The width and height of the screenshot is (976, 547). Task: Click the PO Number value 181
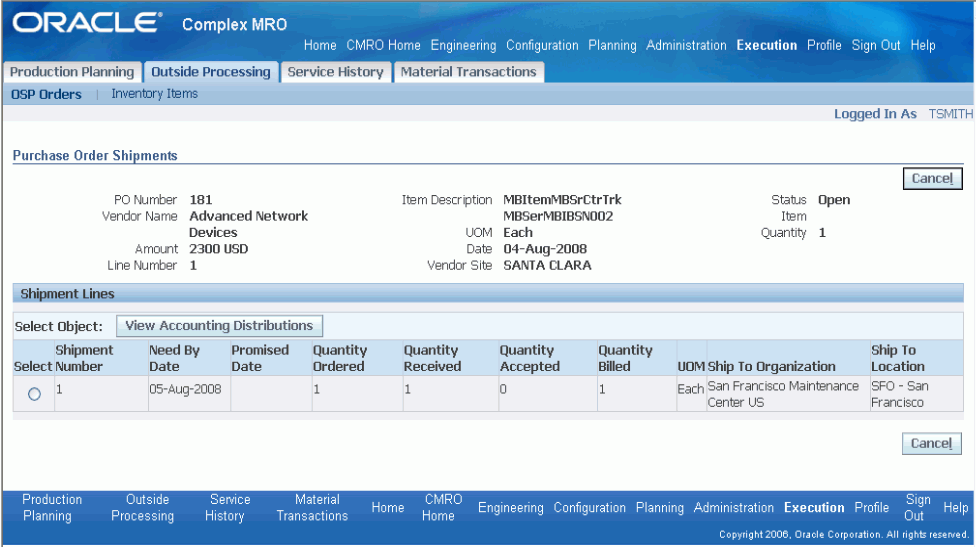(200, 200)
